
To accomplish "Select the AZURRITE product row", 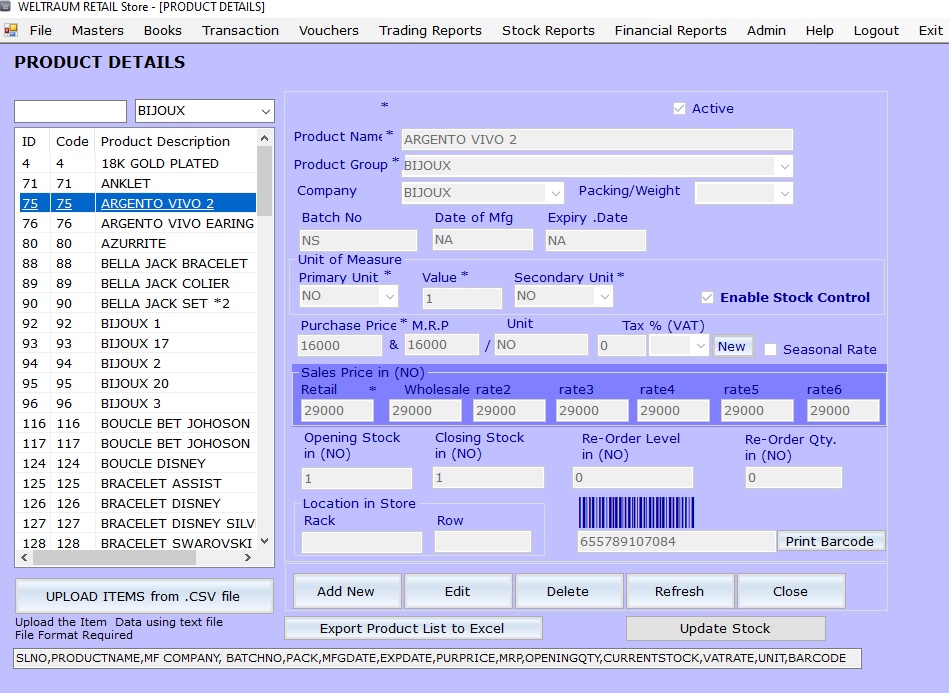I will tap(138, 243).
